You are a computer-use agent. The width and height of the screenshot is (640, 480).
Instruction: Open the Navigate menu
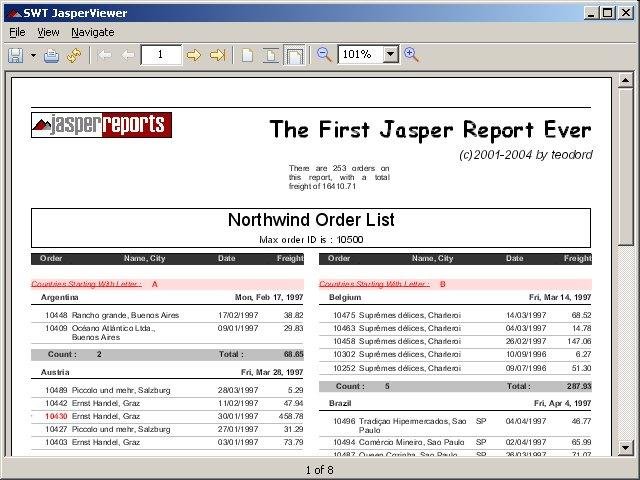[93, 32]
